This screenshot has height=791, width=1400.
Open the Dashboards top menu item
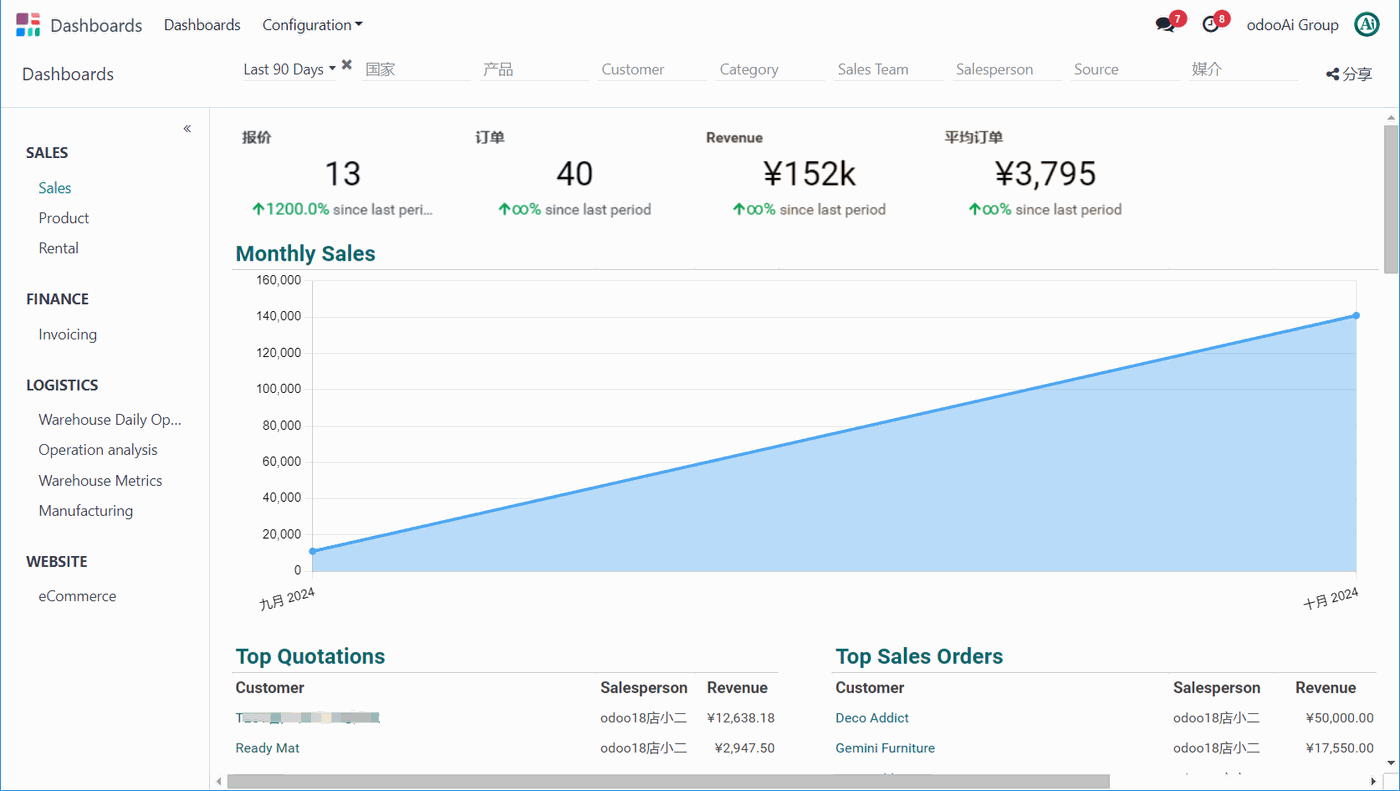(x=202, y=25)
